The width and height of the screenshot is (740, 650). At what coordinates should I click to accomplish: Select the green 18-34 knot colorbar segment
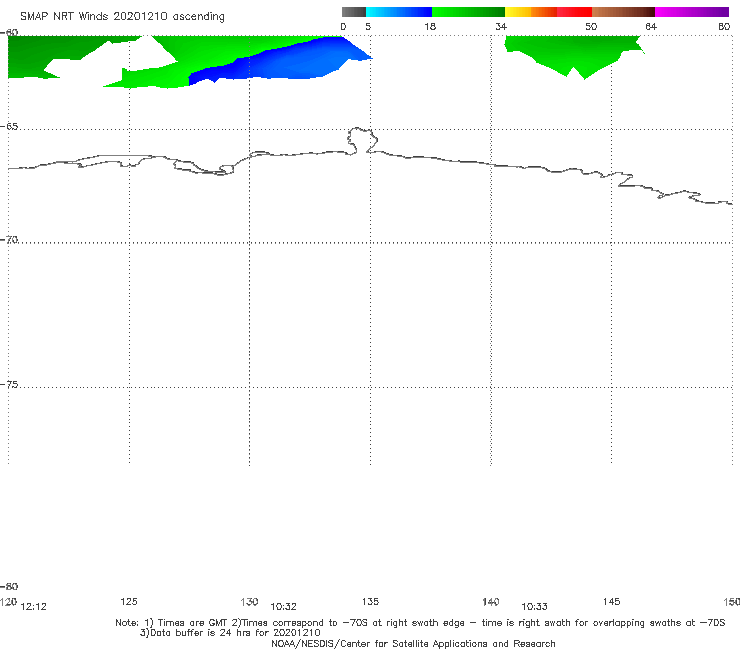click(x=468, y=12)
